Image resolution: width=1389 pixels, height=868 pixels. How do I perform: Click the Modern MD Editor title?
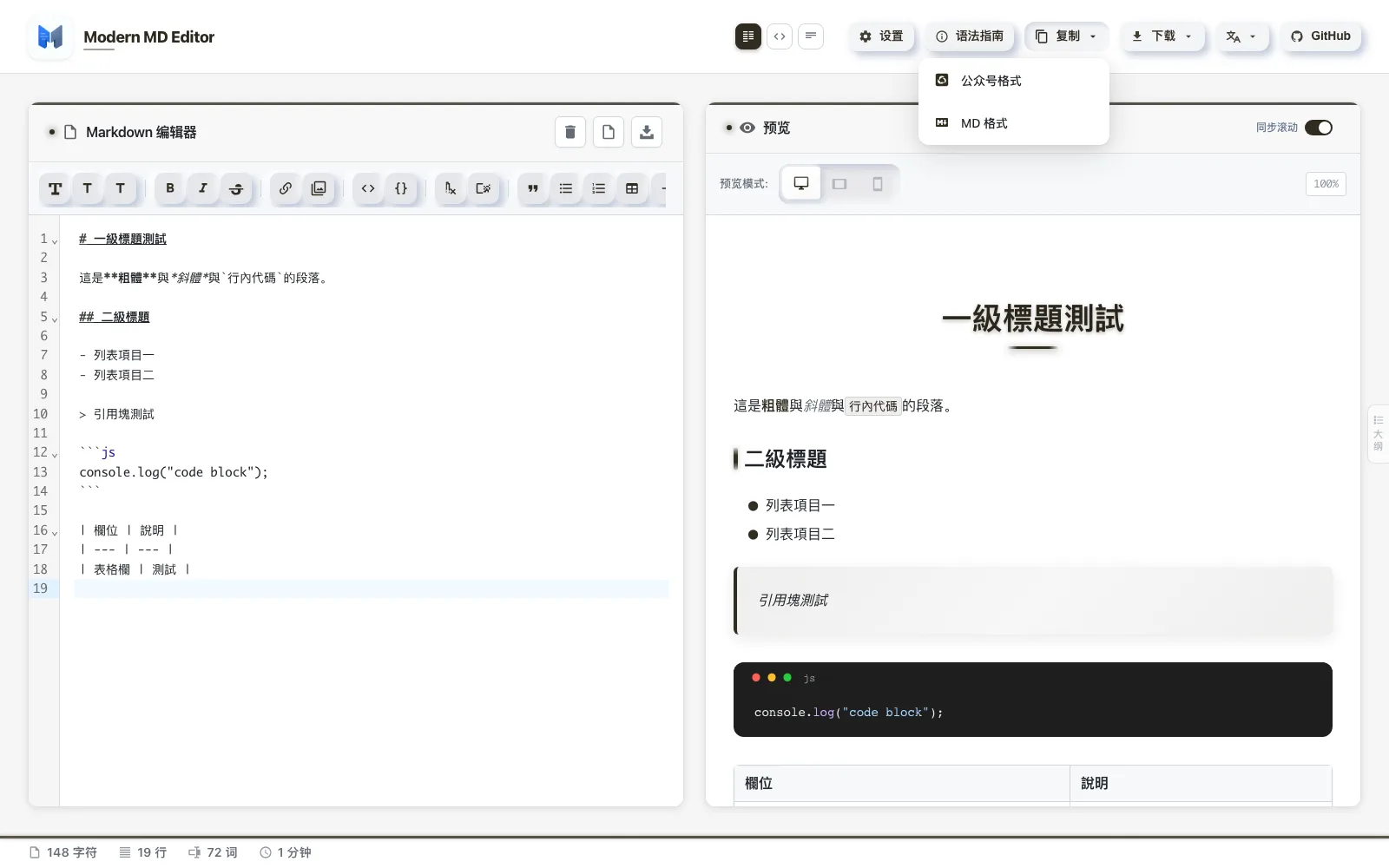[149, 37]
